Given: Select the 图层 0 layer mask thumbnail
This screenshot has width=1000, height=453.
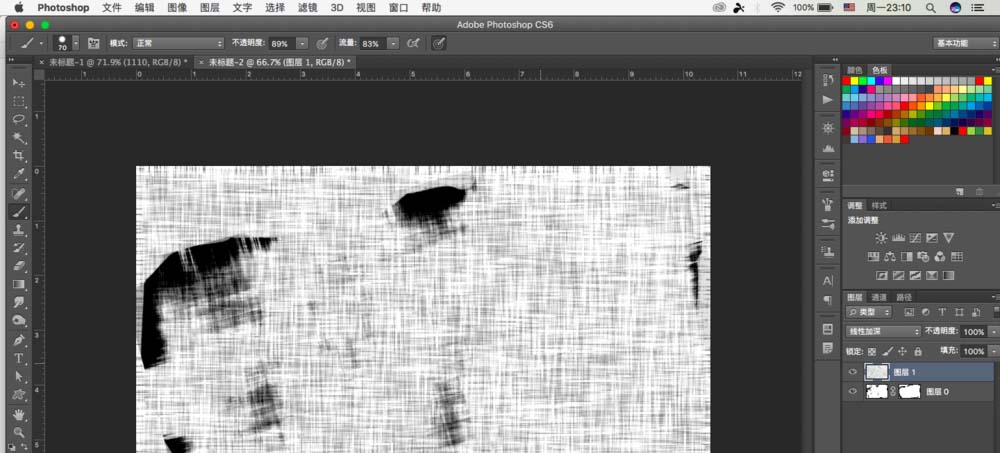Looking at the screenshot, I should (x=910, y=392).
